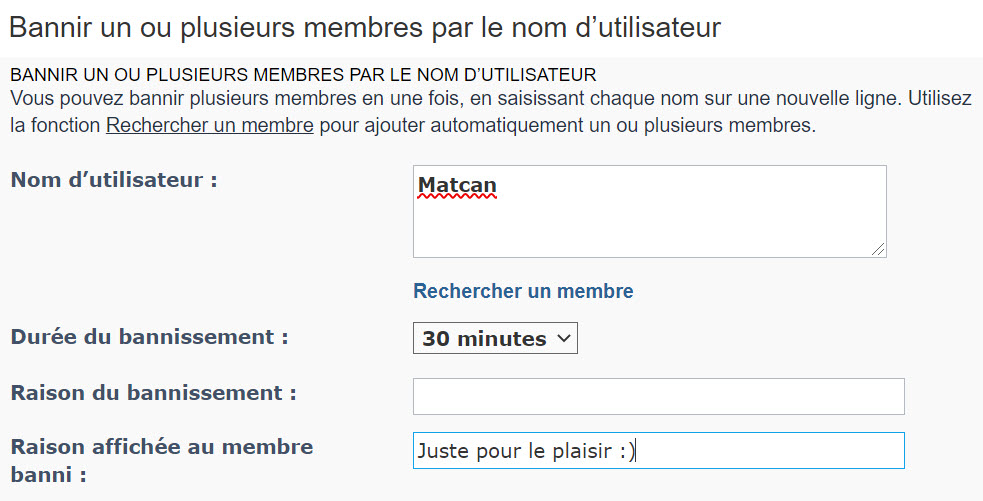Grab the username textarea resize handle
This screenshot has width=983, height=501.
(x=878, y=249)
